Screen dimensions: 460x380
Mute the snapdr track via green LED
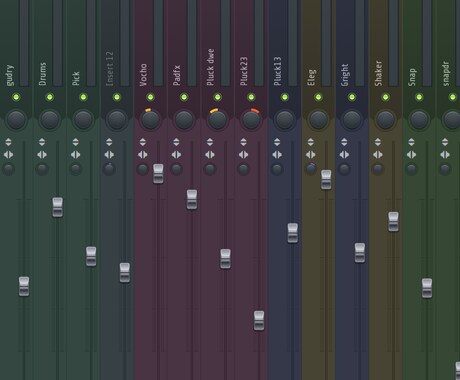point(453,97)
